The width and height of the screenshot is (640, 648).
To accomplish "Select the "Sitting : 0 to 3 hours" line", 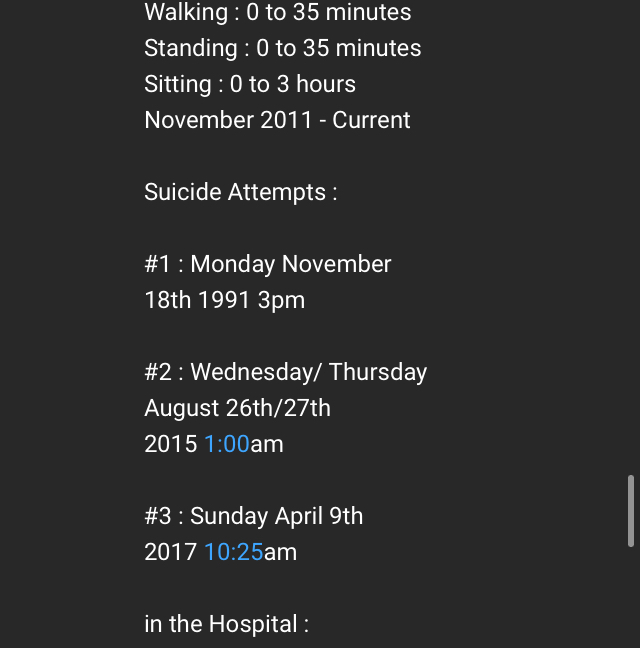I will (250, 84).
